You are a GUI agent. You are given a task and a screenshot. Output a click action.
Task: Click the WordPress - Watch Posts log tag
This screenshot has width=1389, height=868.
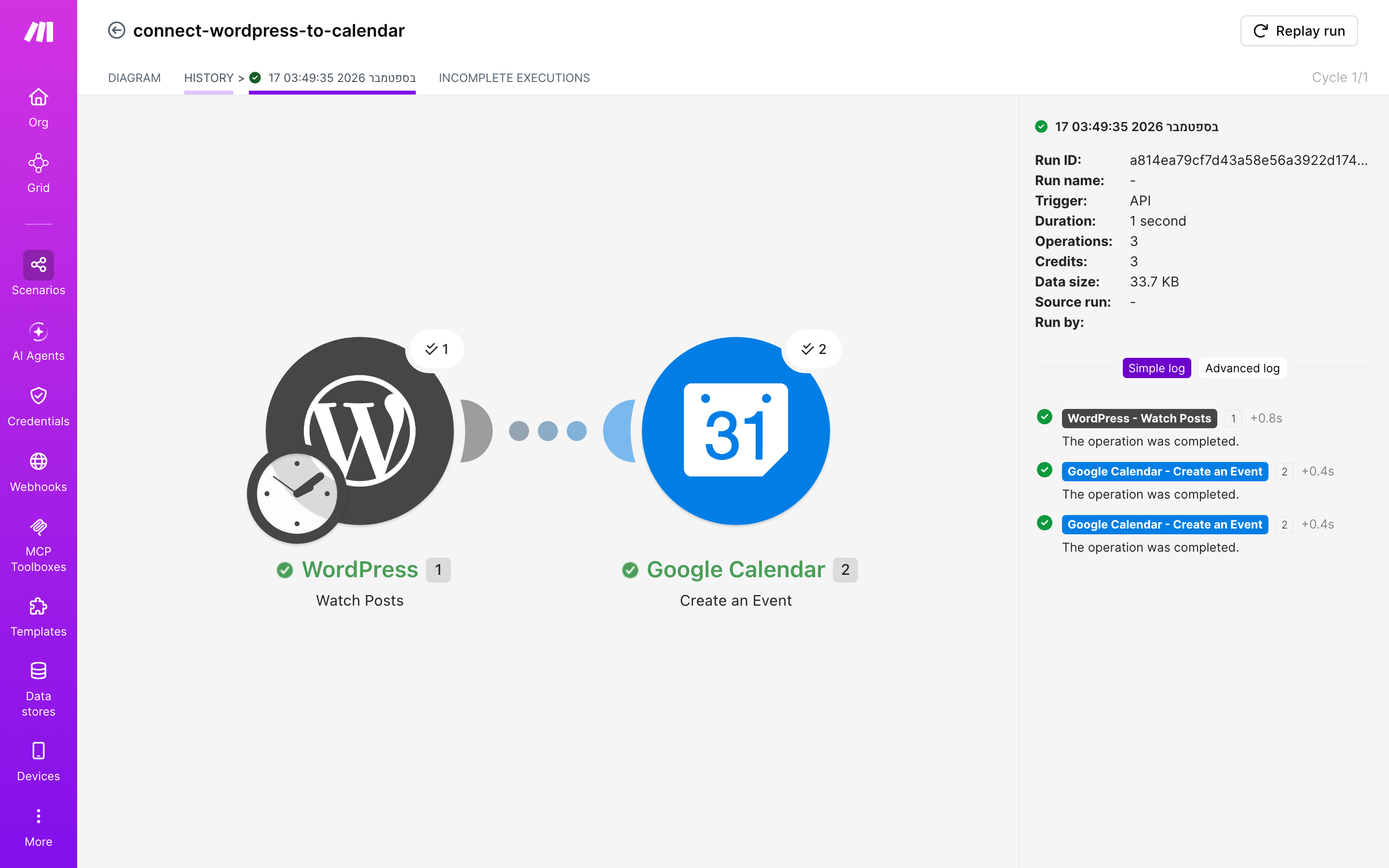1139,418
